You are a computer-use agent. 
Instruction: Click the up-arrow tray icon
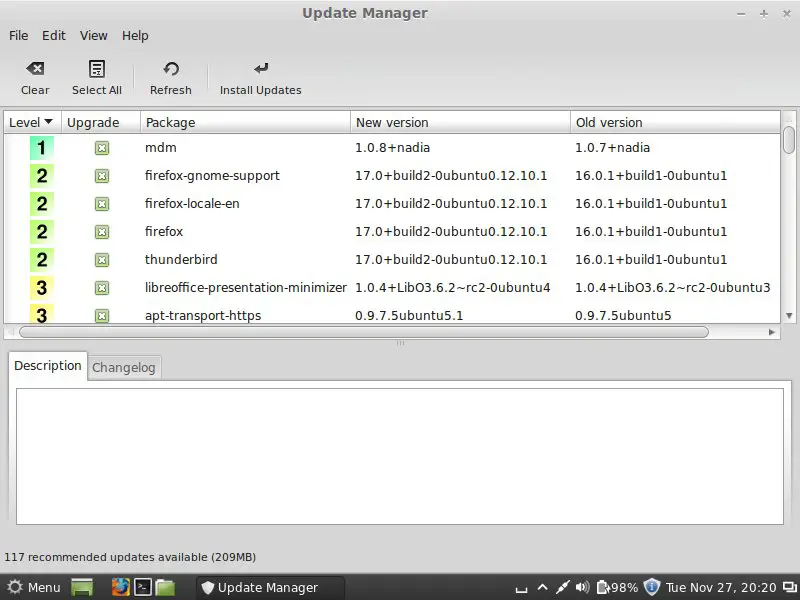(x=542, y=587)
